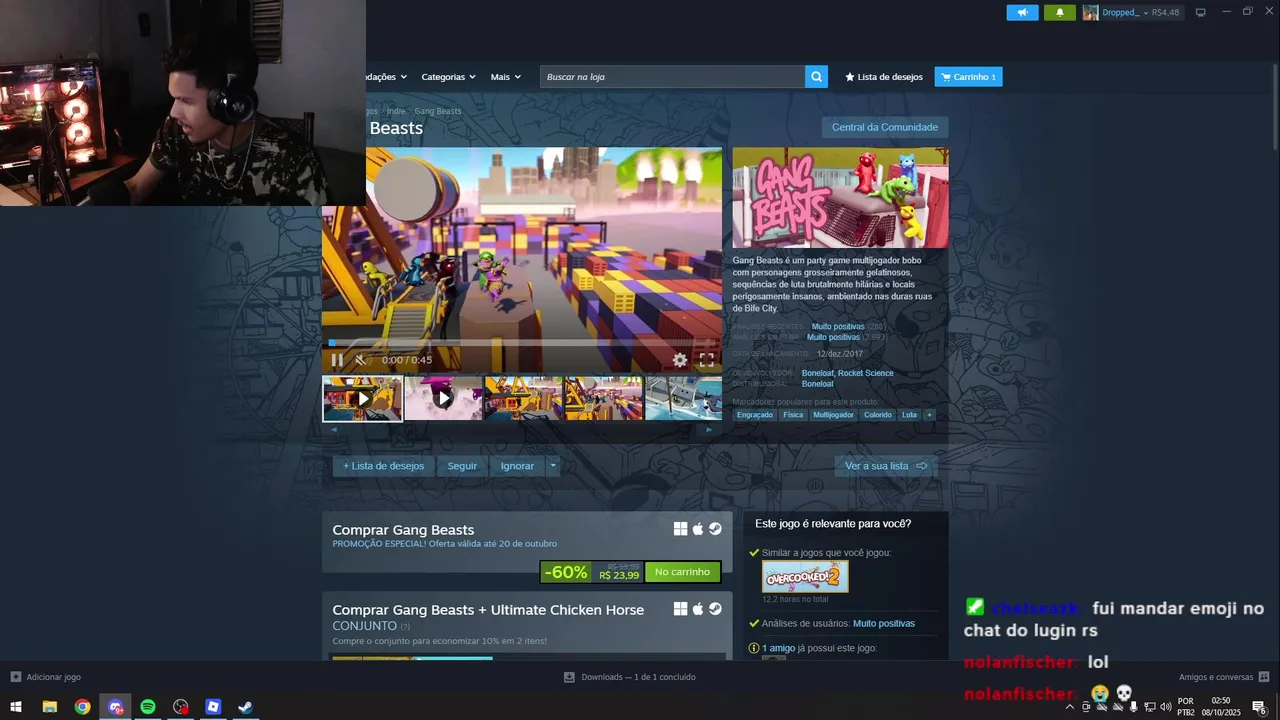Viewport: 1280px width, 720px height.
Task: Enter fullscreen on the trailer video
Action: (x=706, y=360)
